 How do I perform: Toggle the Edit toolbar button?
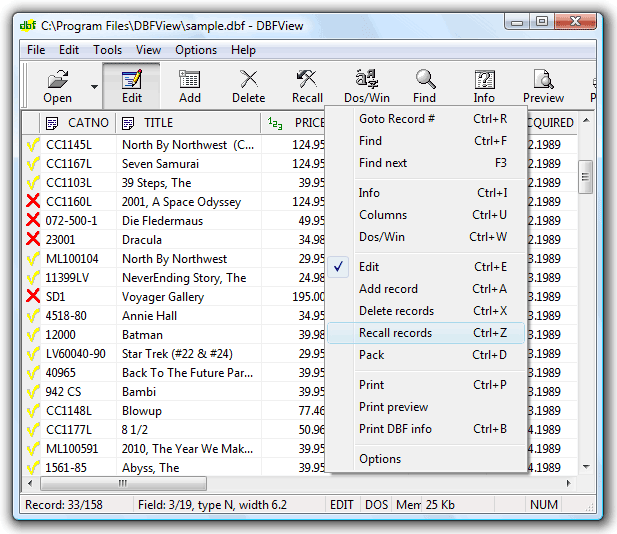pos(131,80)
